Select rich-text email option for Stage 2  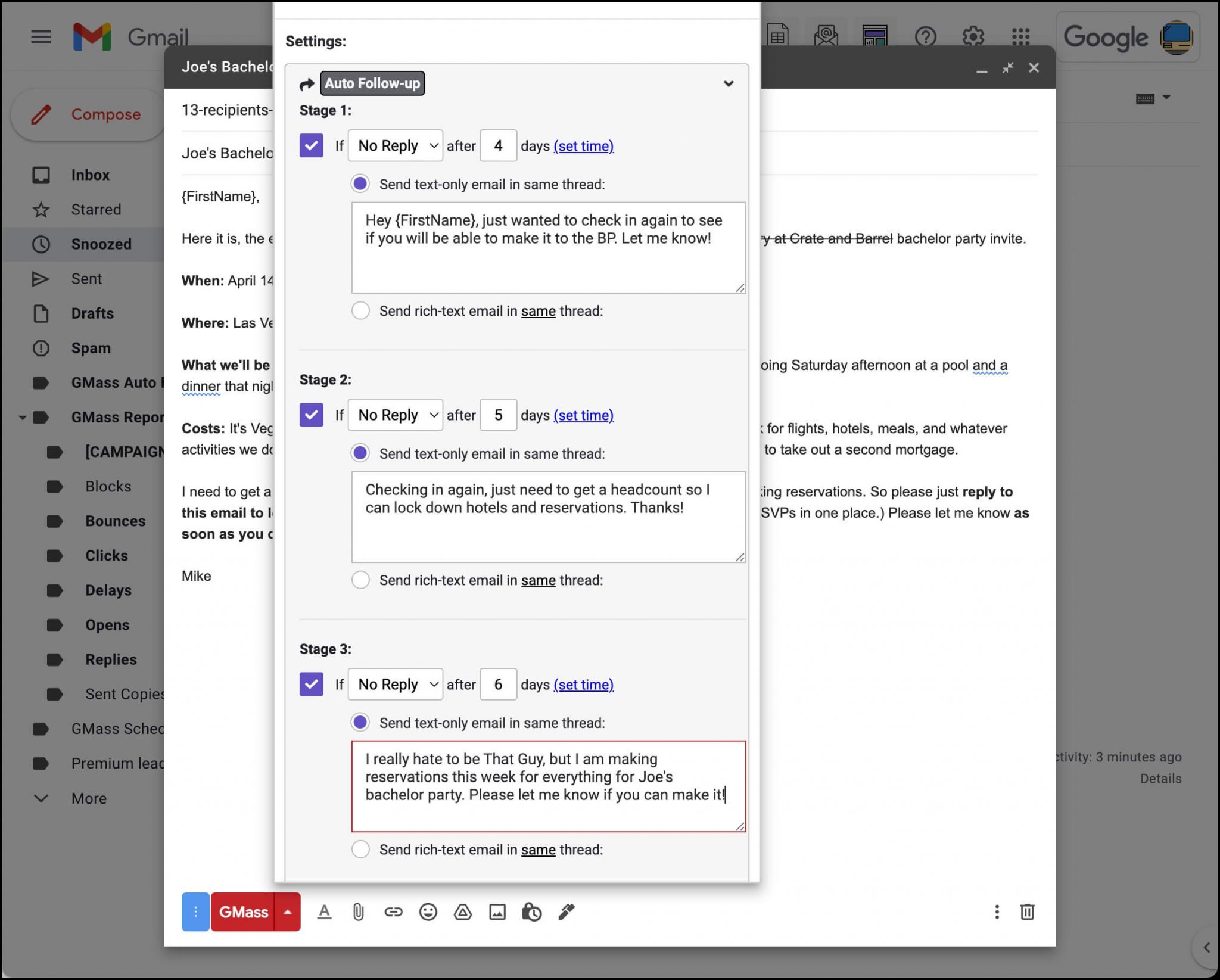(360, 580)
